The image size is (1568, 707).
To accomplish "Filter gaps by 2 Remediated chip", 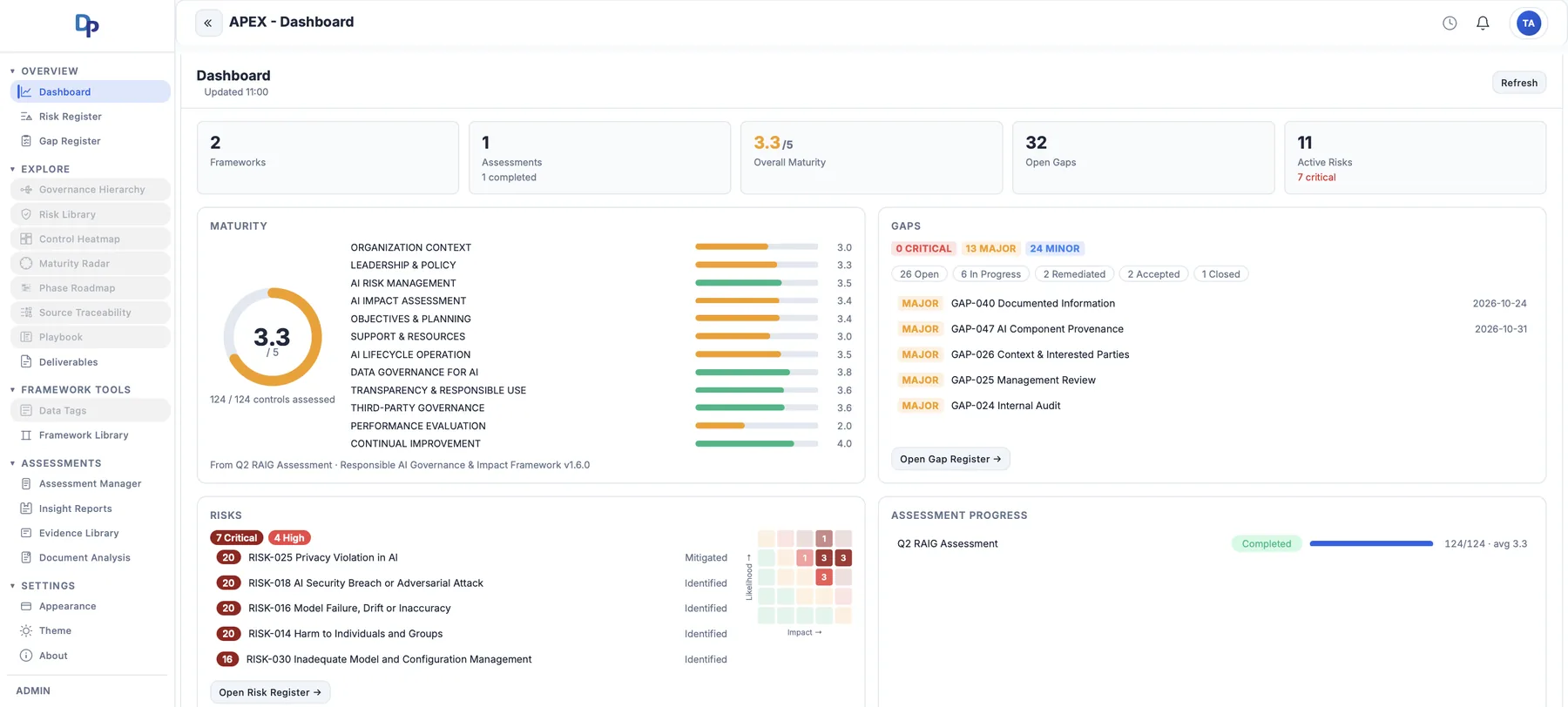I will [x=1074, y=274].
